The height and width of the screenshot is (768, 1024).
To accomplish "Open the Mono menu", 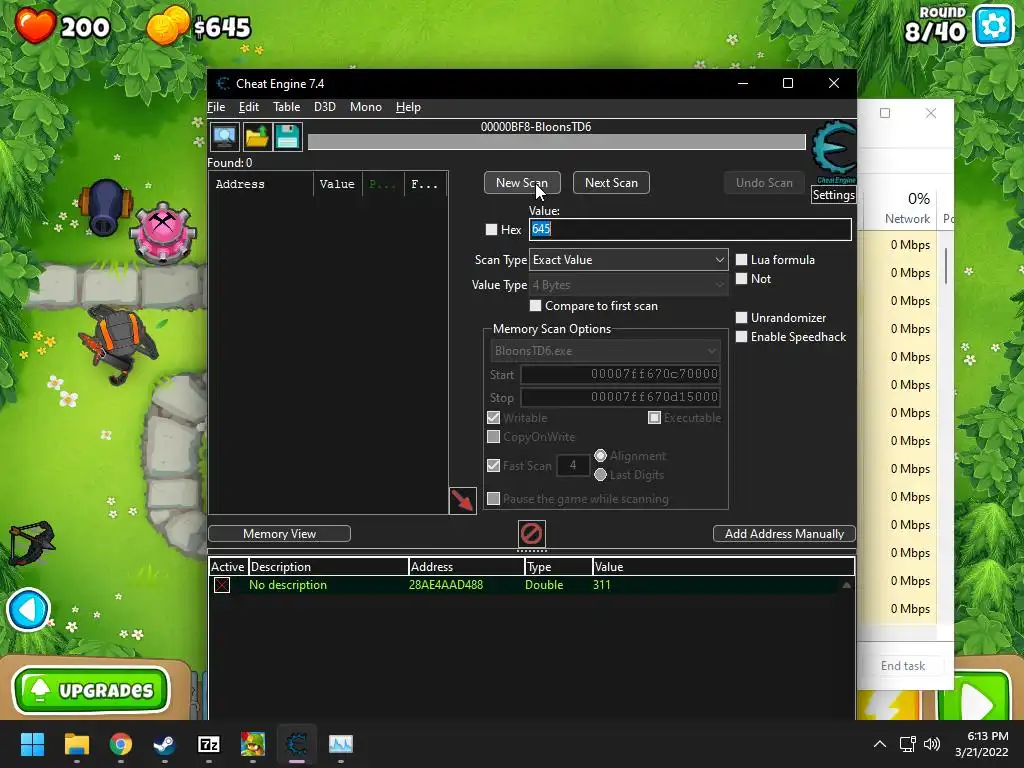I will click(x=366, y=106).
